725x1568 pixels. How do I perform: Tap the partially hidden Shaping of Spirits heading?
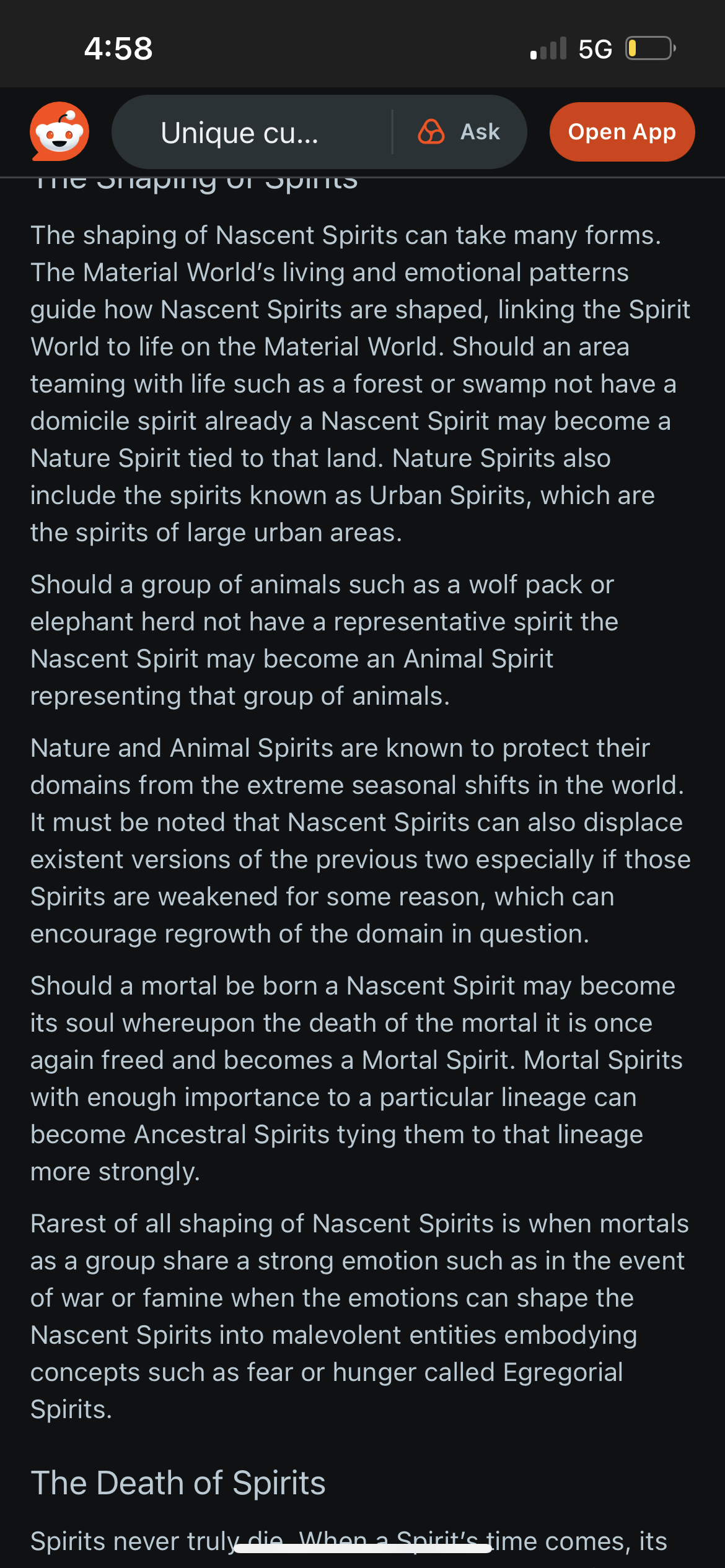(x=195, y=183)
